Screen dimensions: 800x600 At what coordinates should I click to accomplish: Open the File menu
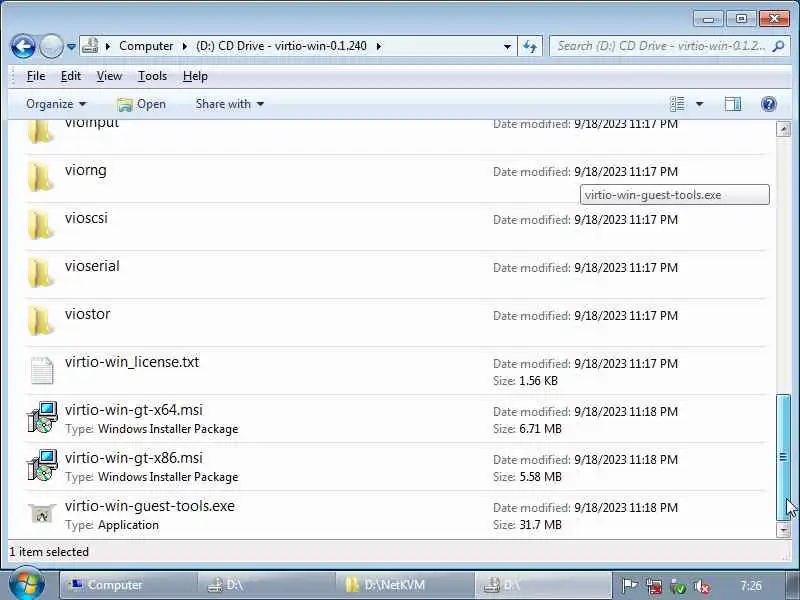[x=36, y=76]
